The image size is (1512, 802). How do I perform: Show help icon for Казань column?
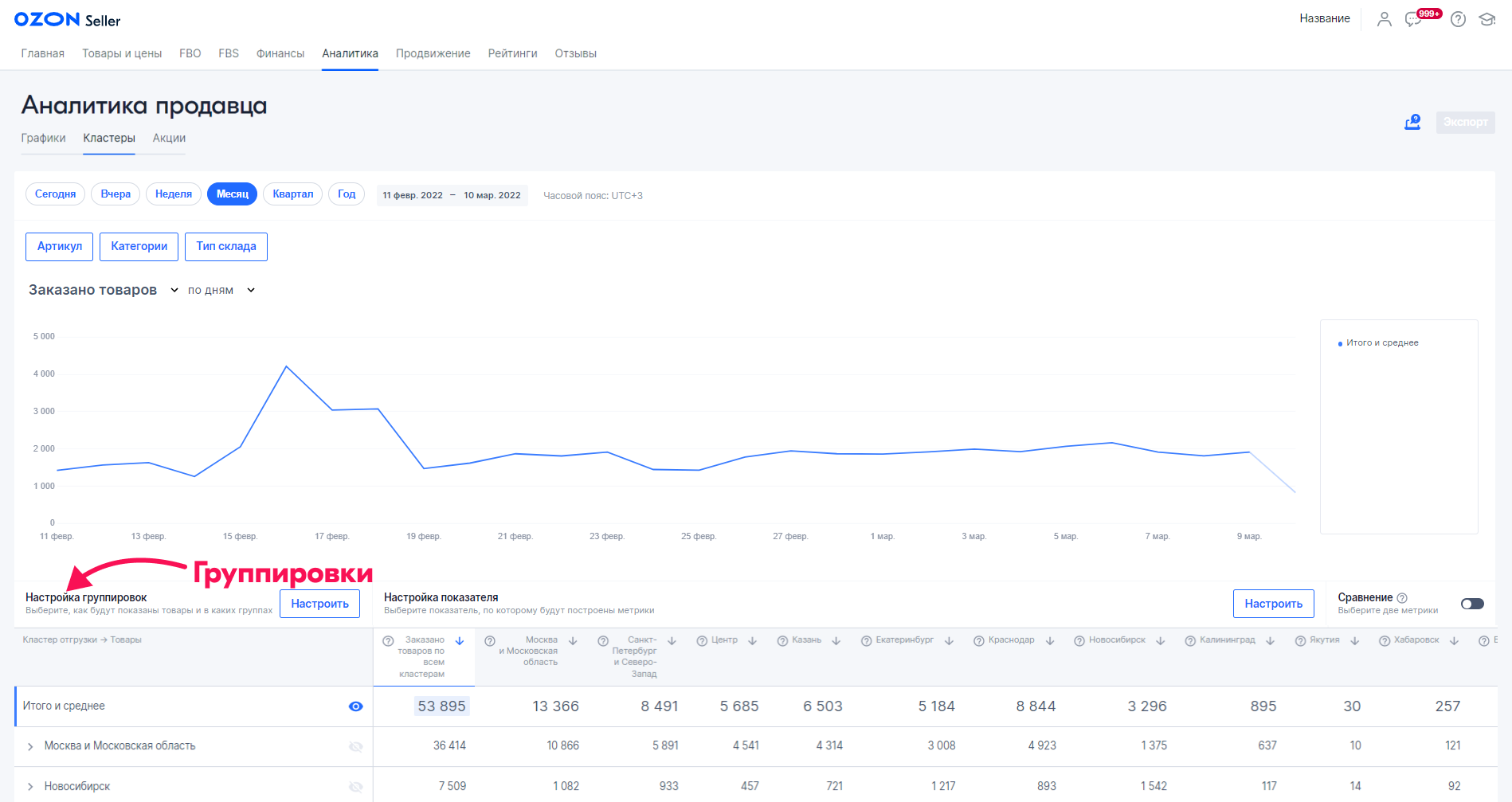[x=782, y=641]
